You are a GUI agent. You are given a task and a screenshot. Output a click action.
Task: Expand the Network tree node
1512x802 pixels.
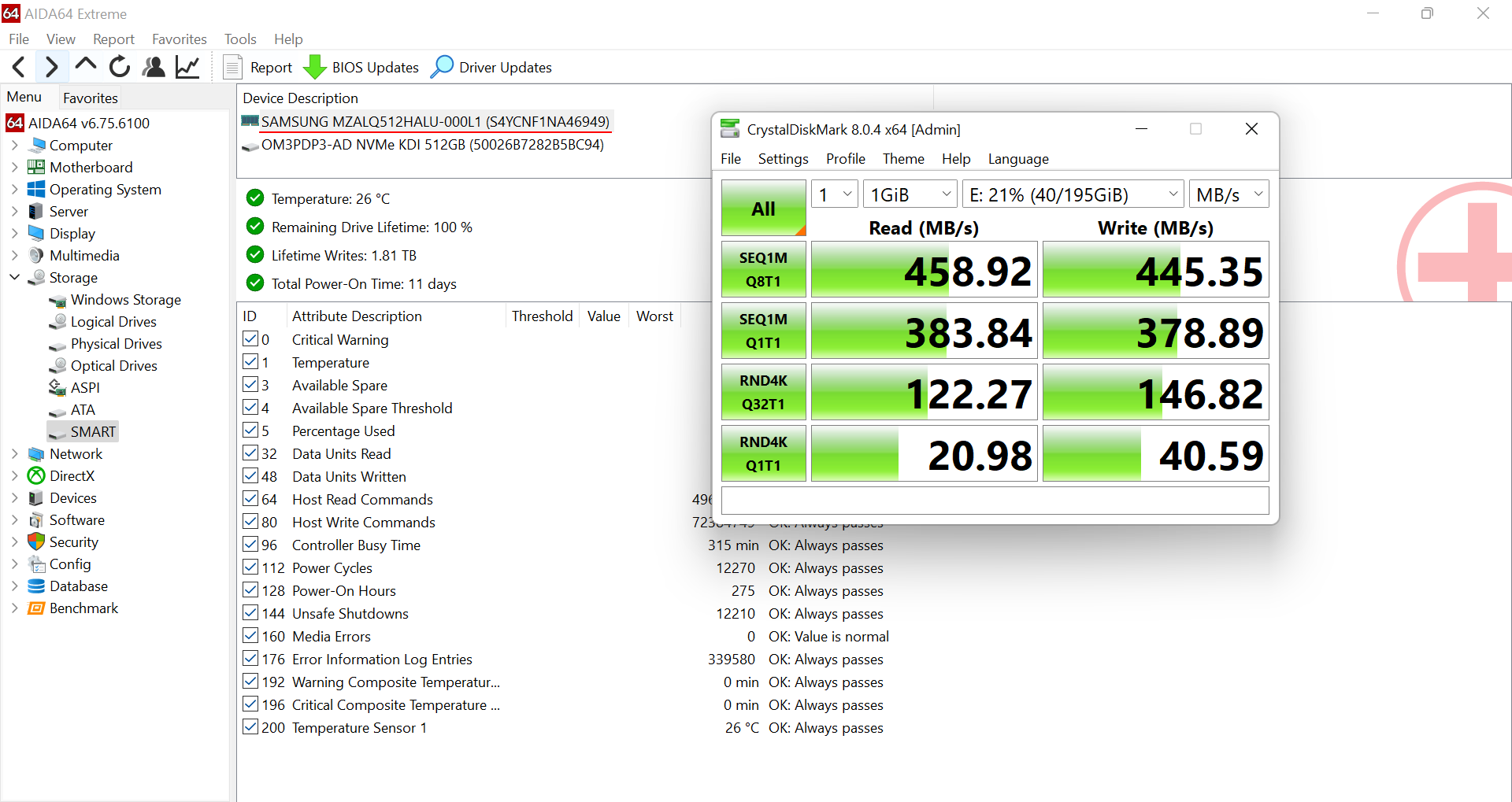14,453
